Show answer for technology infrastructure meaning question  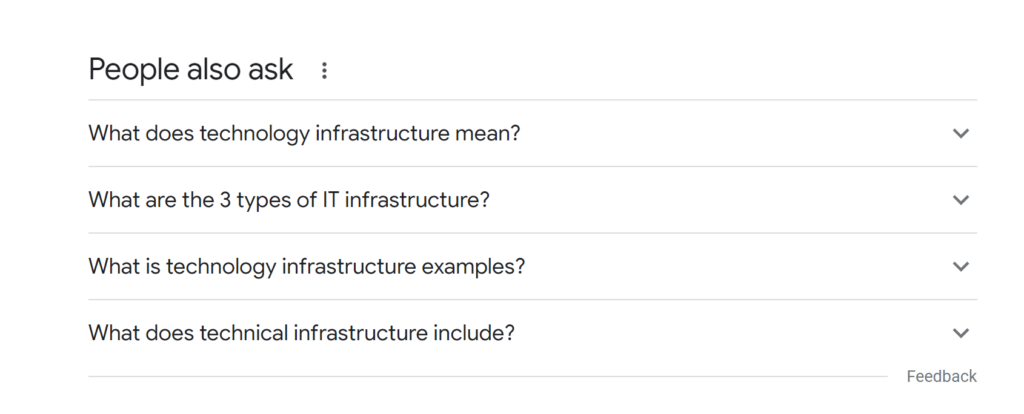[x=532, y=133]
